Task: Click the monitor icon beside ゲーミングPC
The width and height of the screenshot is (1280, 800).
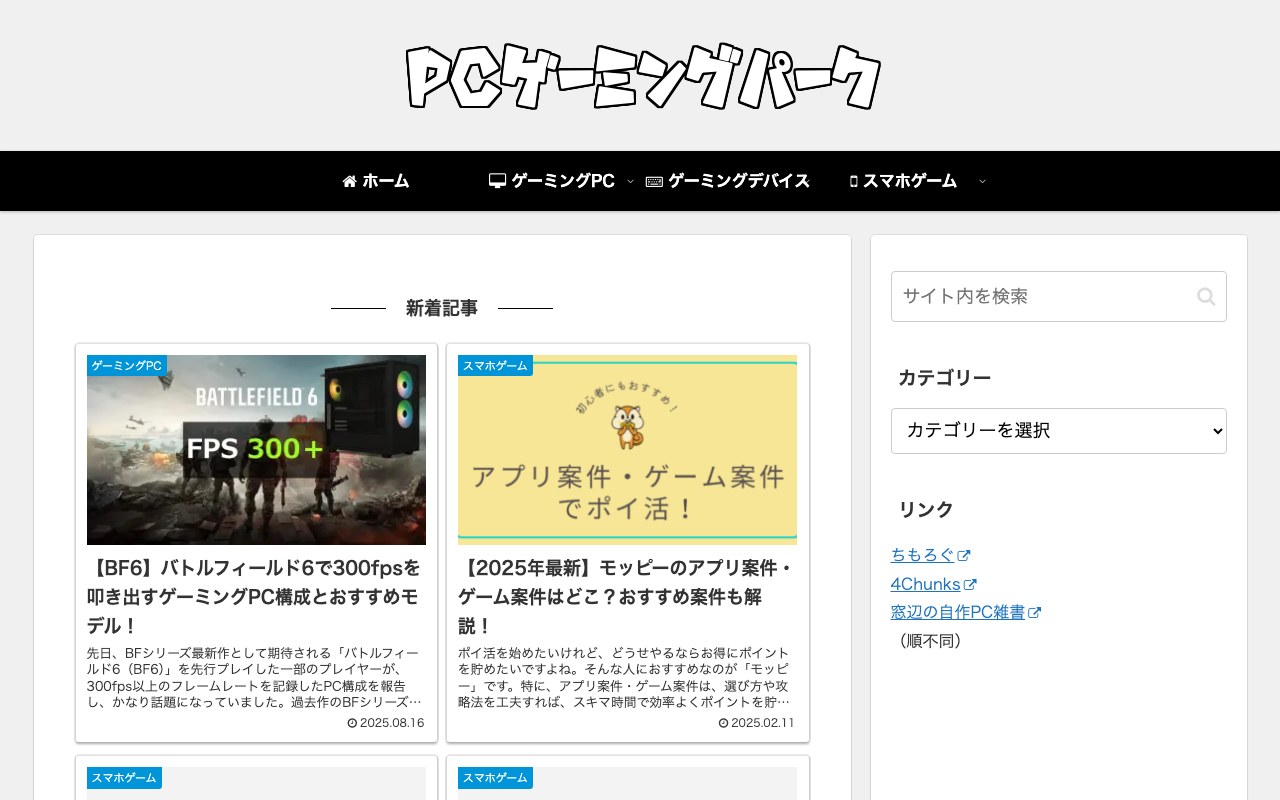Action: [x=497, y=181]
